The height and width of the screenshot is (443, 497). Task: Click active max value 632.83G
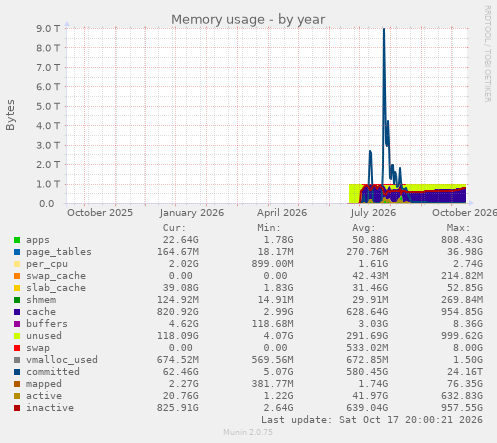click(462, 396)
